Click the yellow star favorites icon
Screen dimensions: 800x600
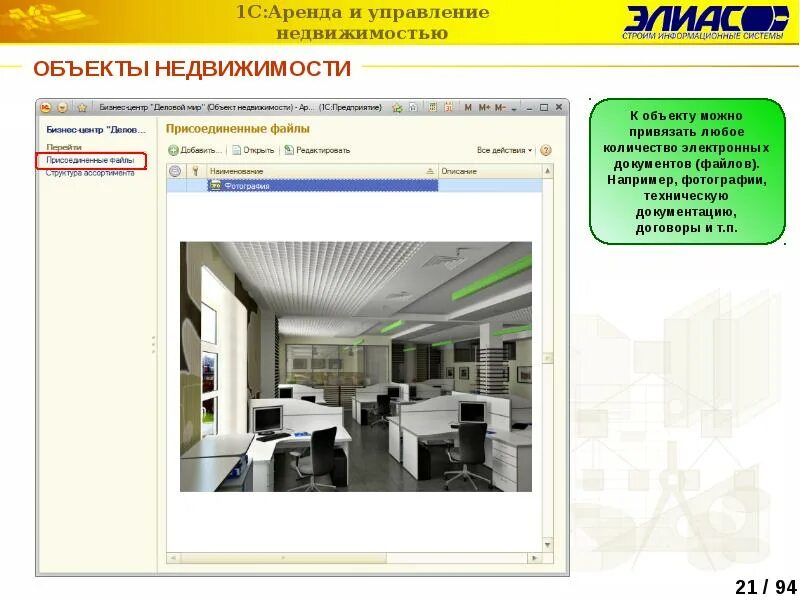tap(82, 108)
